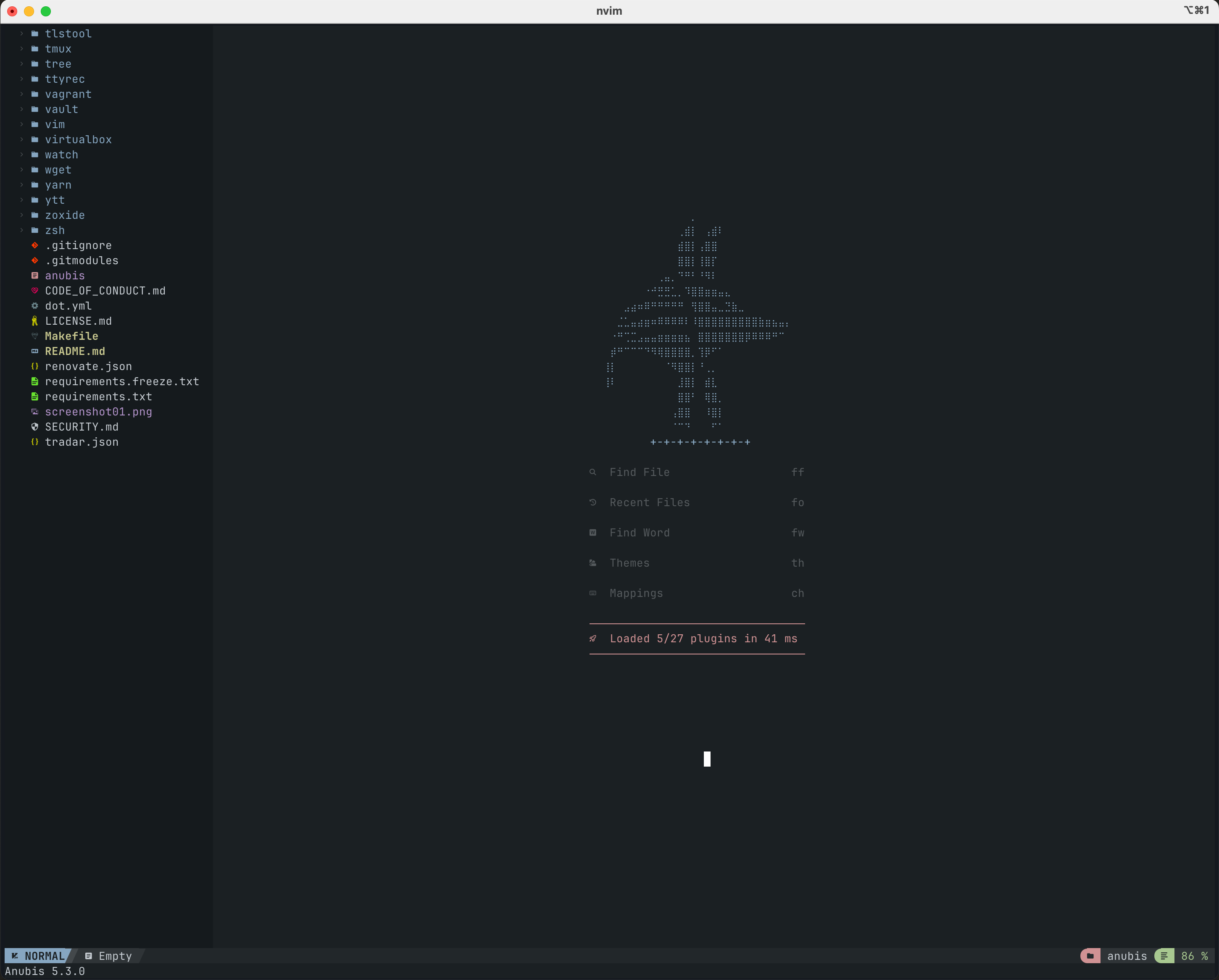This screenshot has width=1219, height=980.
Task: Click the image icon next to screenshot01.png
Action: [34, 411]
